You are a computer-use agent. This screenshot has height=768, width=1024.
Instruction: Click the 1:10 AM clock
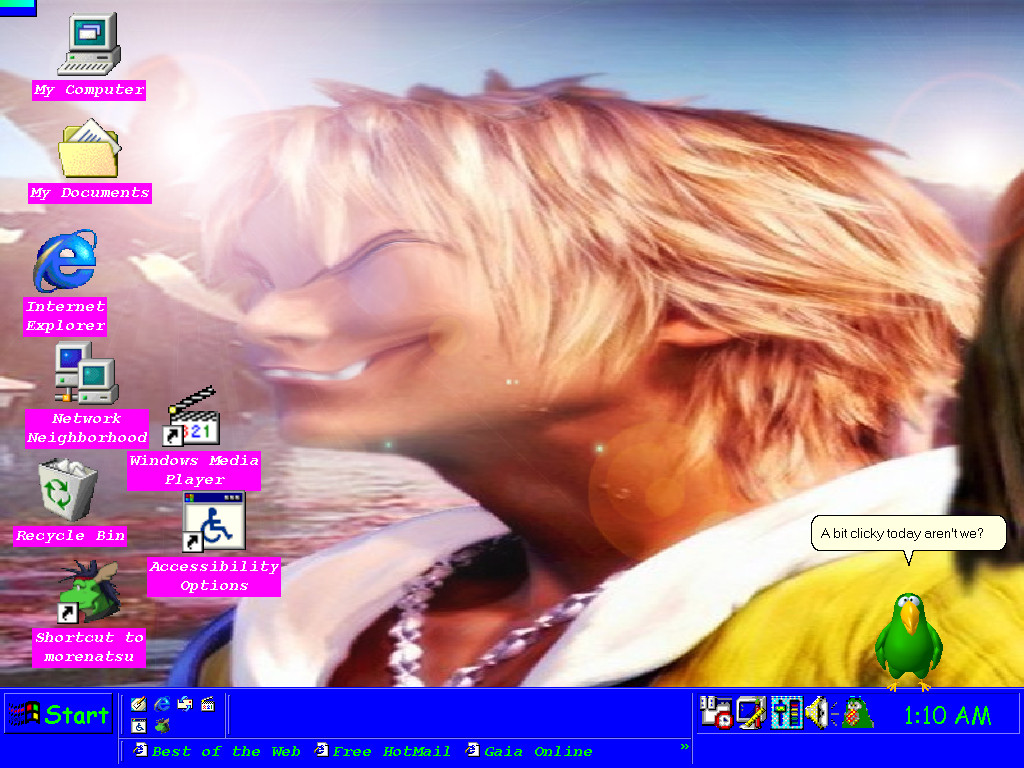tap(947, 716)
